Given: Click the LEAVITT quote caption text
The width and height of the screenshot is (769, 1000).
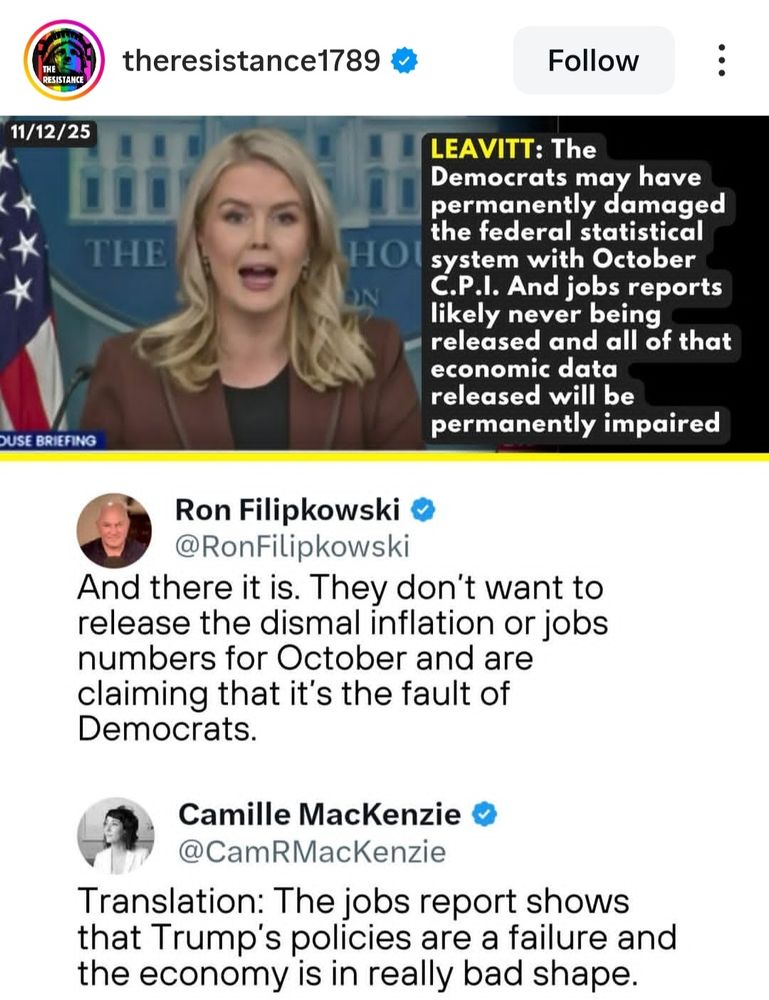Looking at the screenshot, I should point(579,286).
